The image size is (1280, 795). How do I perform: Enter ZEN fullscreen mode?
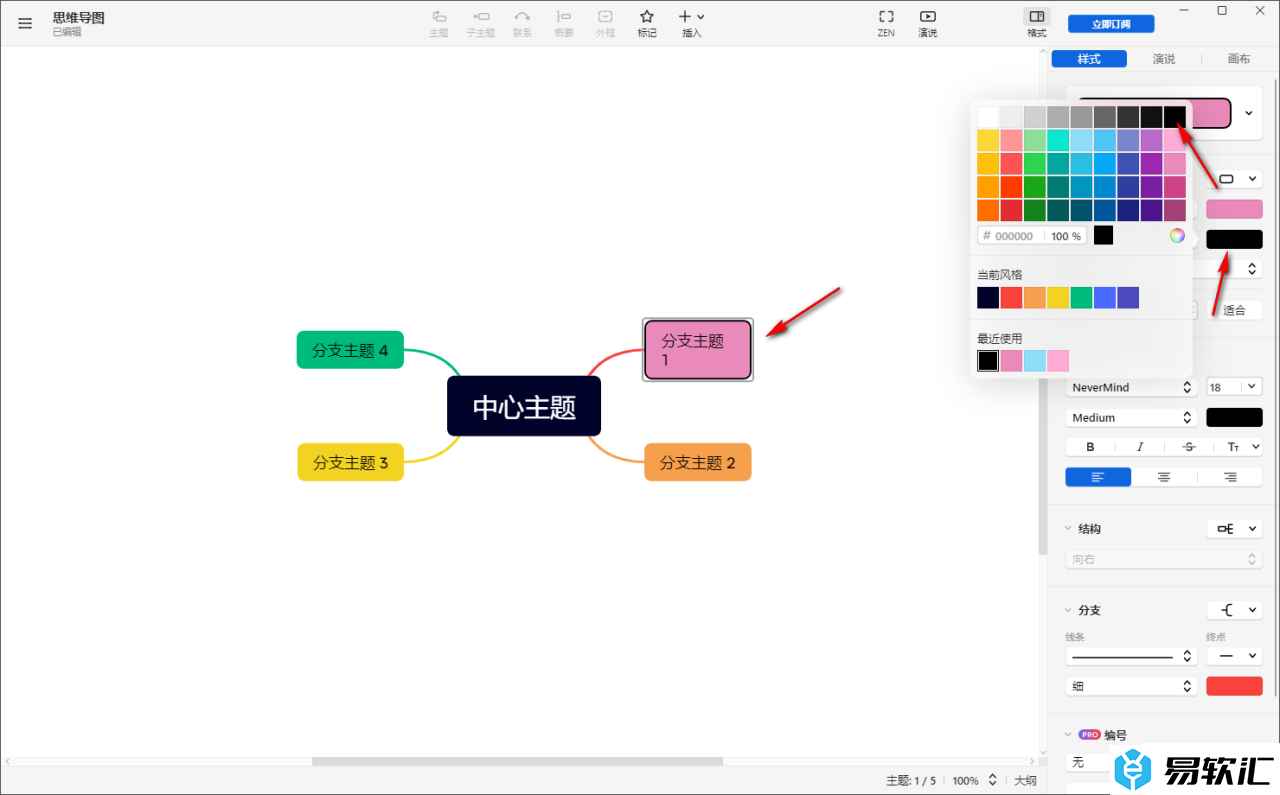(x=886, y=23)
